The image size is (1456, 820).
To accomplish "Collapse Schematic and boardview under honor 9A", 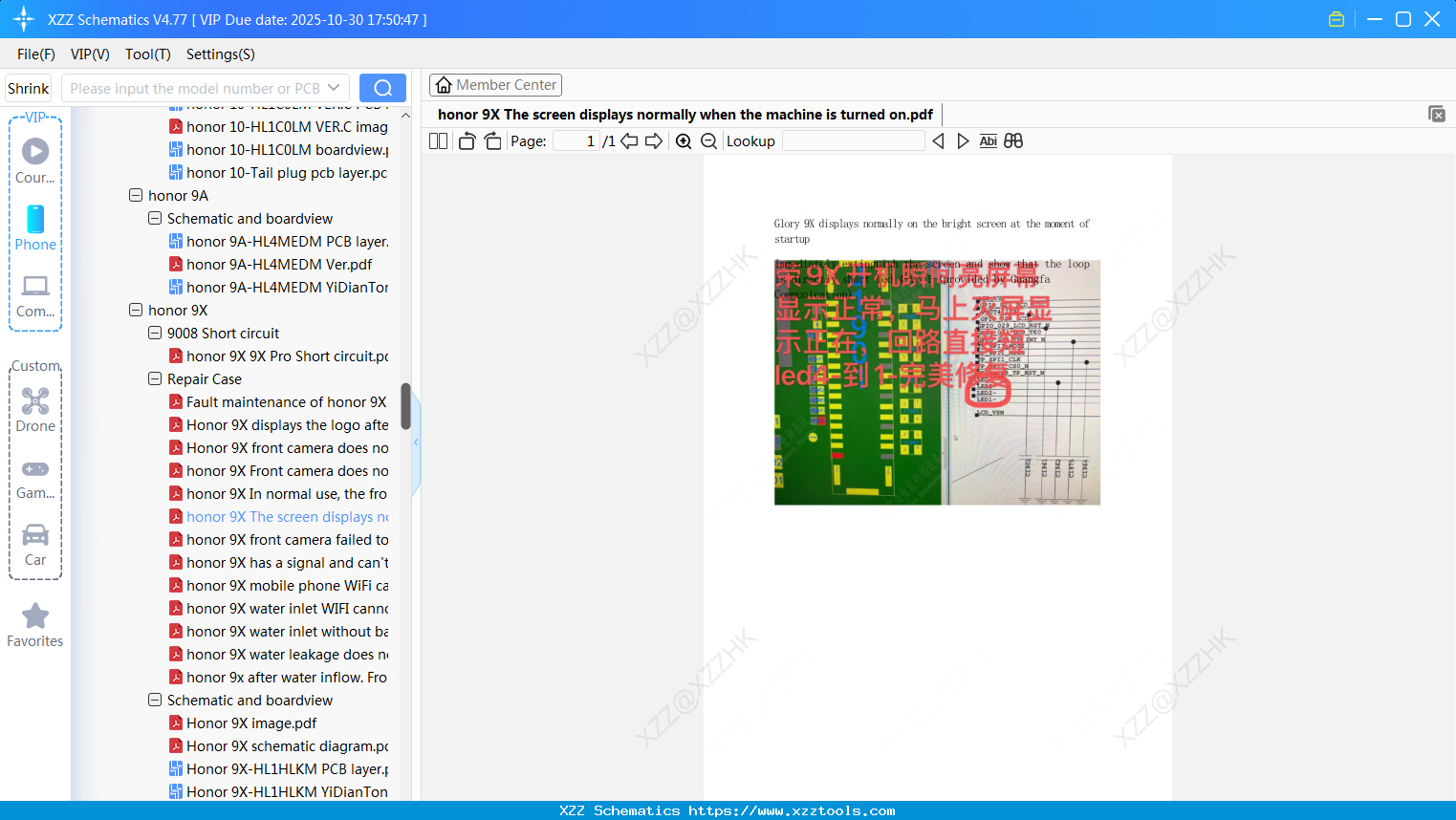I will point(155,218).
